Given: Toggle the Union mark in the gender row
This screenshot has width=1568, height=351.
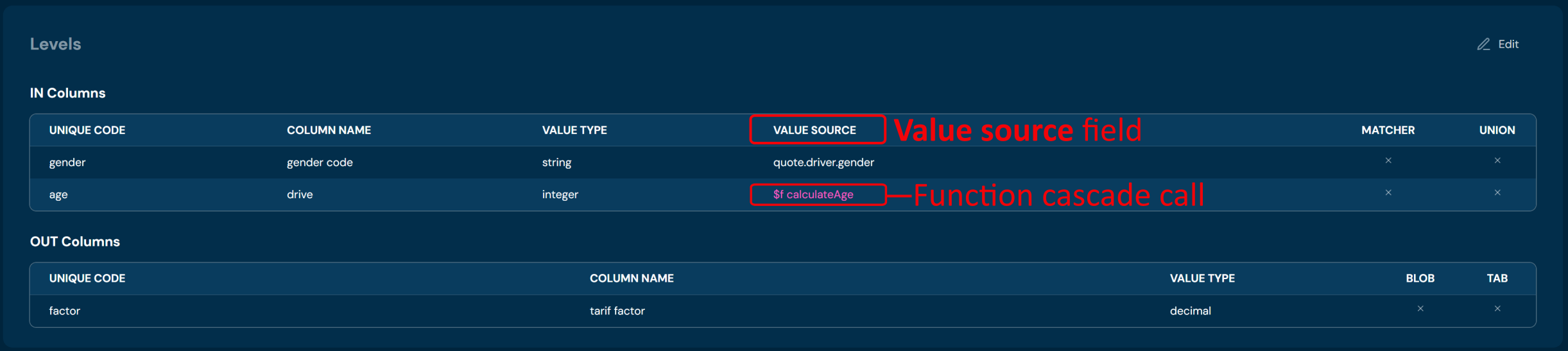Looking at the screenshot, I should pos(1497,161).
